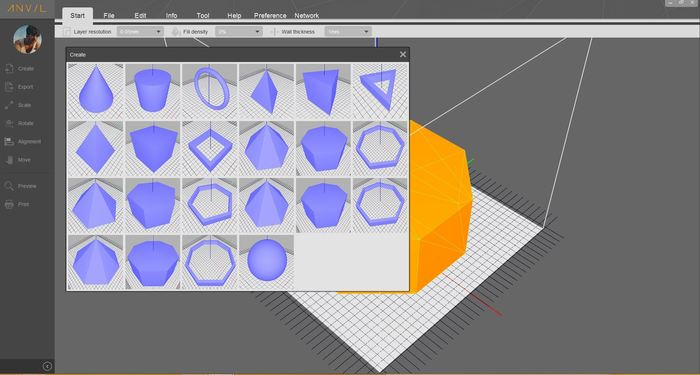Click the Export sidebar icon
This screenshot has height=375, width=700.
[9, 87]
